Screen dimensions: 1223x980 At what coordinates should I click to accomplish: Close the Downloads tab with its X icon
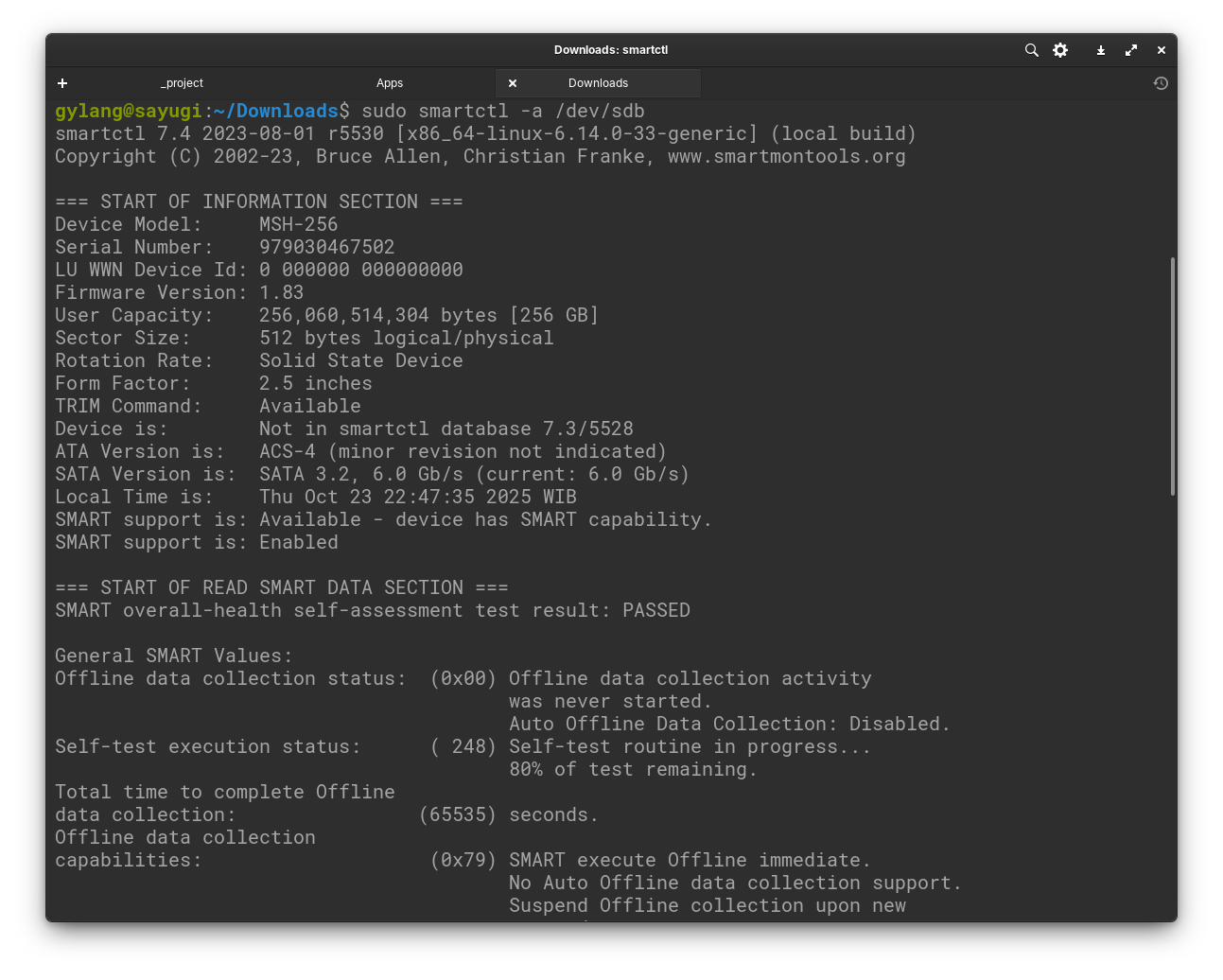(512, 83)
